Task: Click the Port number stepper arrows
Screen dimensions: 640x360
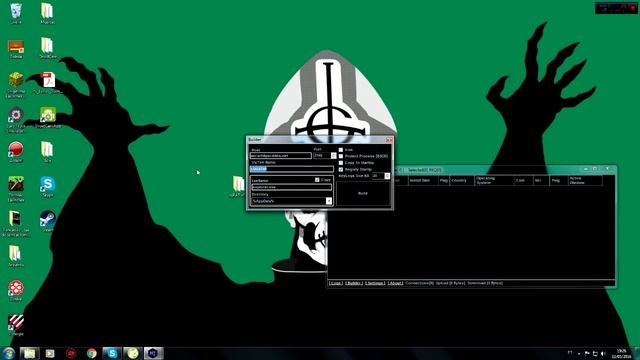Action: coord(333,156)
